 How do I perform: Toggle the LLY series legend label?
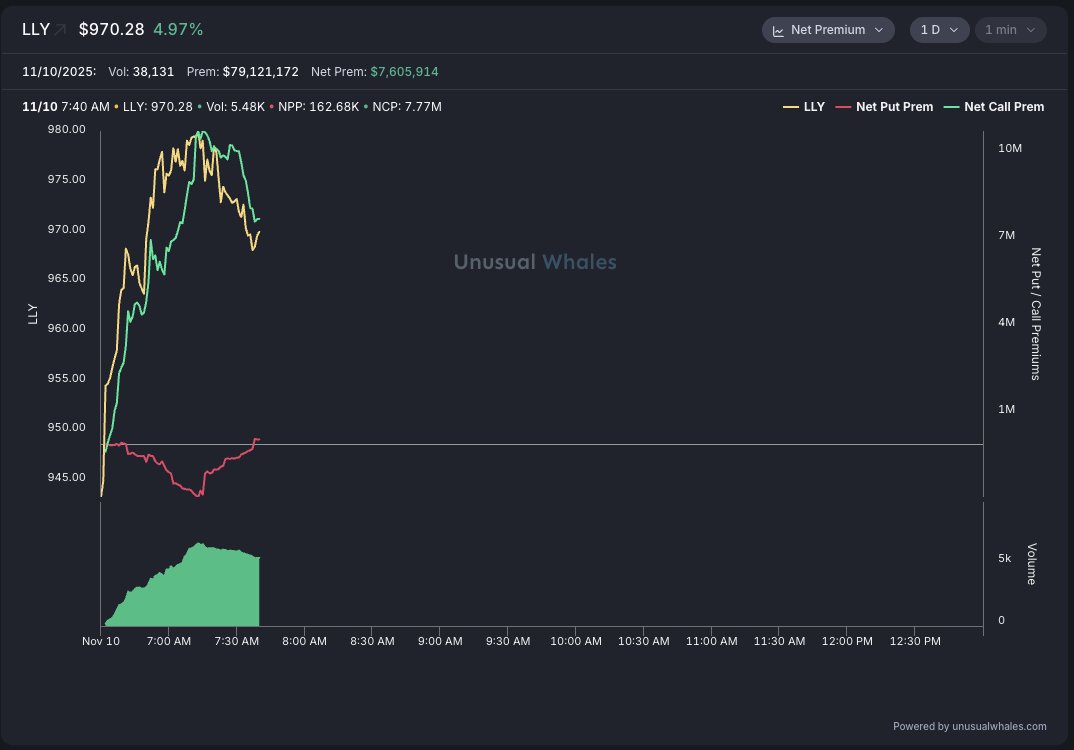[x=814, y=107]
